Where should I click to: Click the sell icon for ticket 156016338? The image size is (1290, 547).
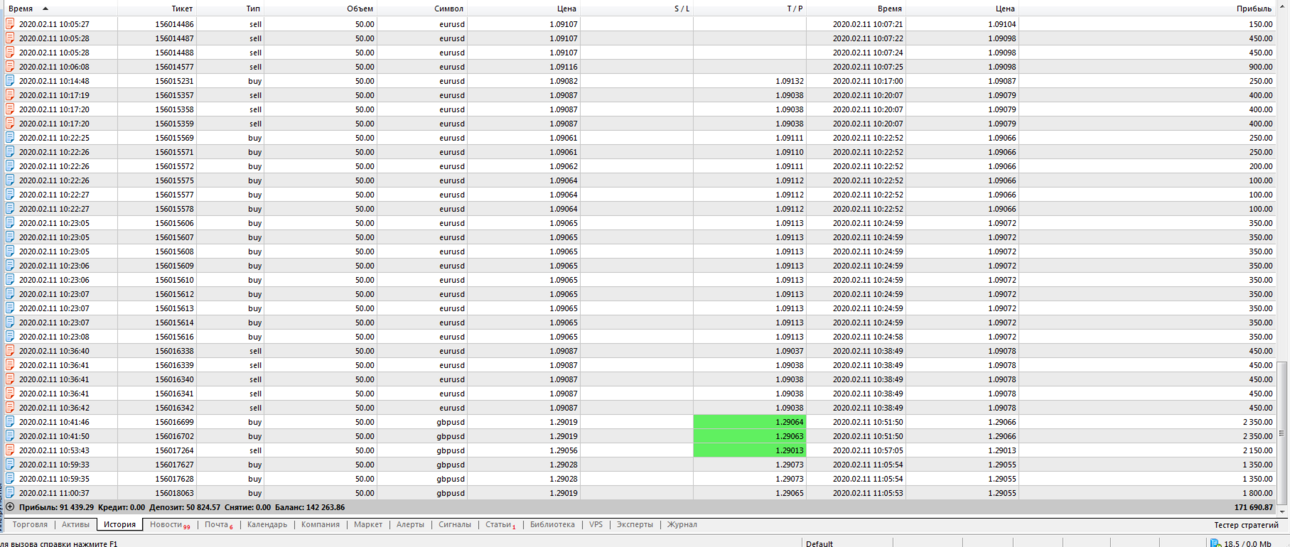pos(10,351)
